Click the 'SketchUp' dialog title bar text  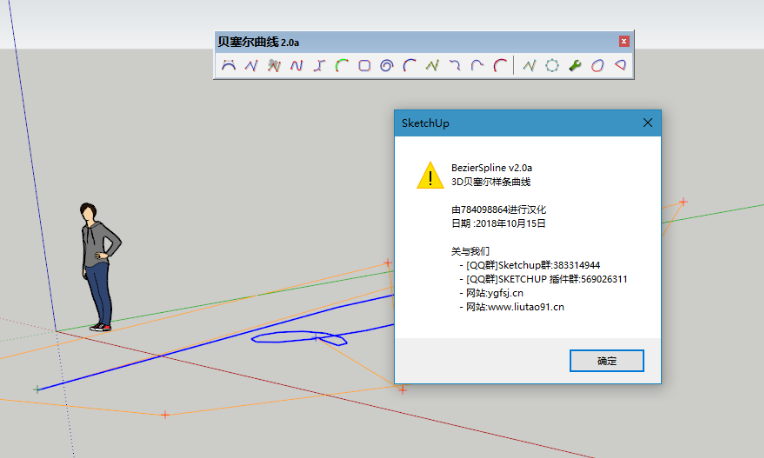click(x=425, y=123)
